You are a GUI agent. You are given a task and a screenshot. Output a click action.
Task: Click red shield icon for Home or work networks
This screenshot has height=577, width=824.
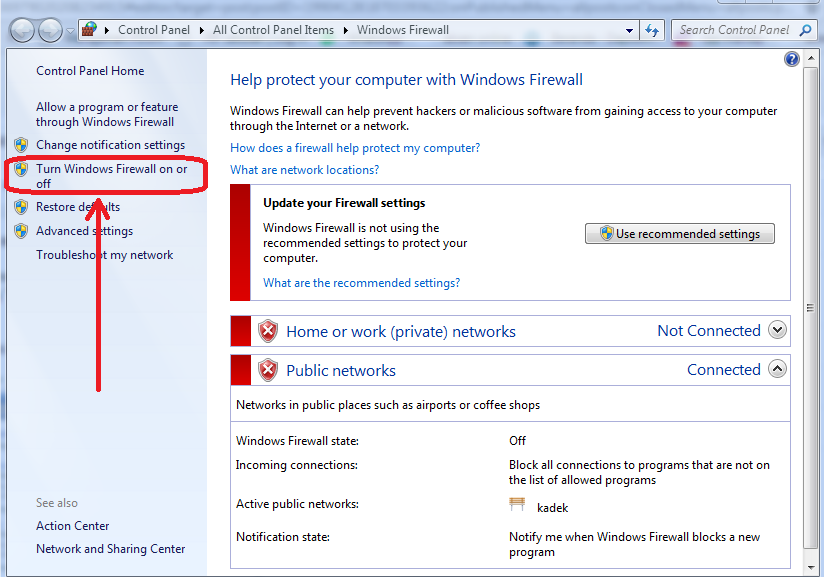pos(268,331)
